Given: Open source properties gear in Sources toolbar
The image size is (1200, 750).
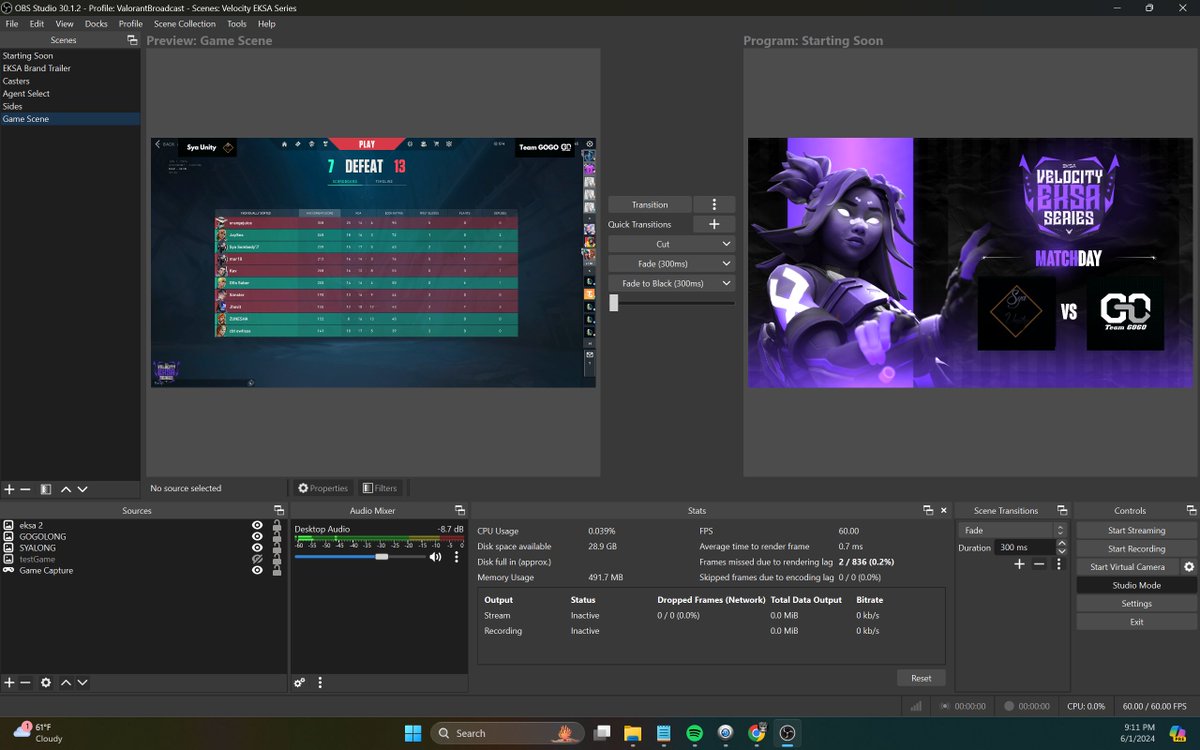Looking at the screenshot, I should coord(46,682).
